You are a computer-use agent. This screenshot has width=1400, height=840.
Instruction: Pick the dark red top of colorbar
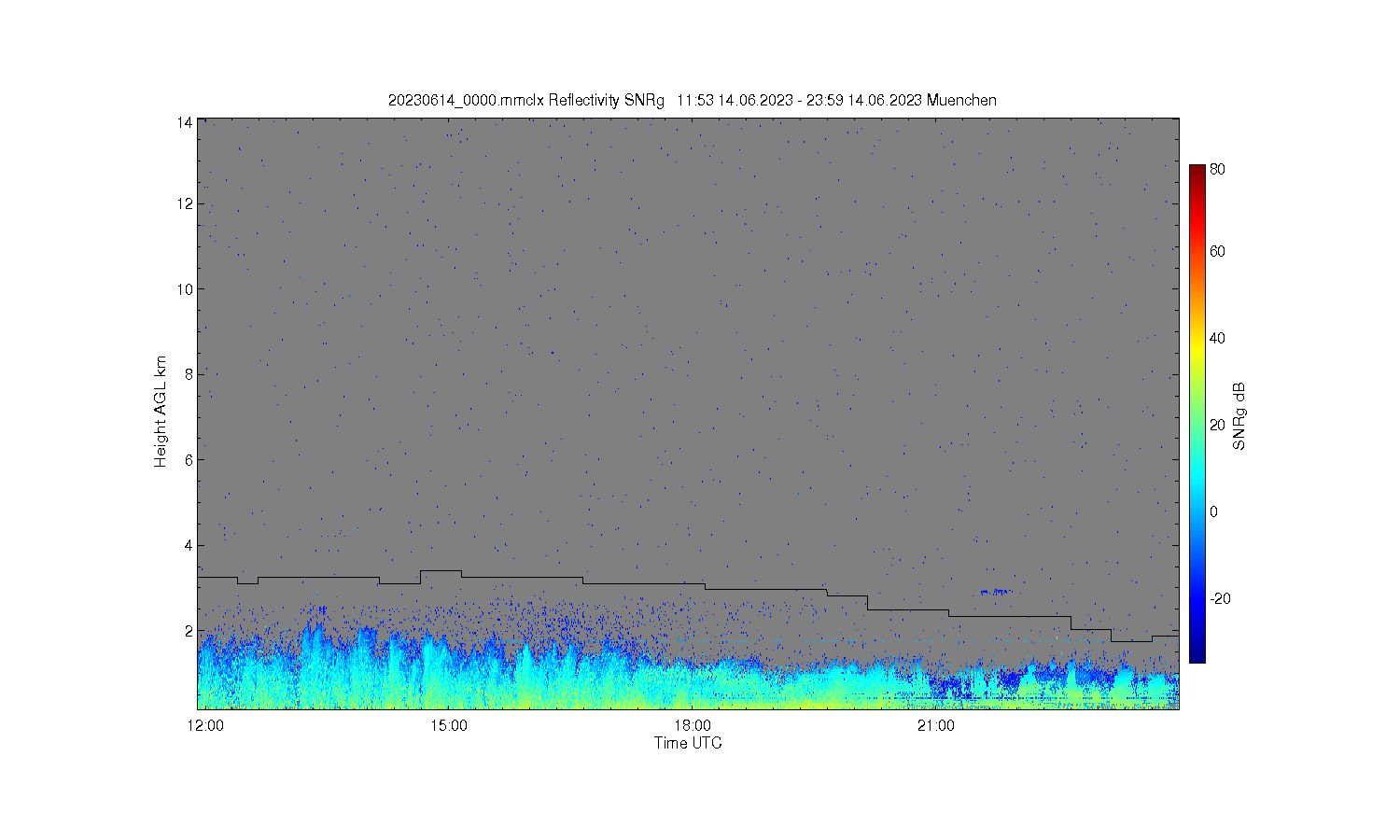coord(1197,170)
